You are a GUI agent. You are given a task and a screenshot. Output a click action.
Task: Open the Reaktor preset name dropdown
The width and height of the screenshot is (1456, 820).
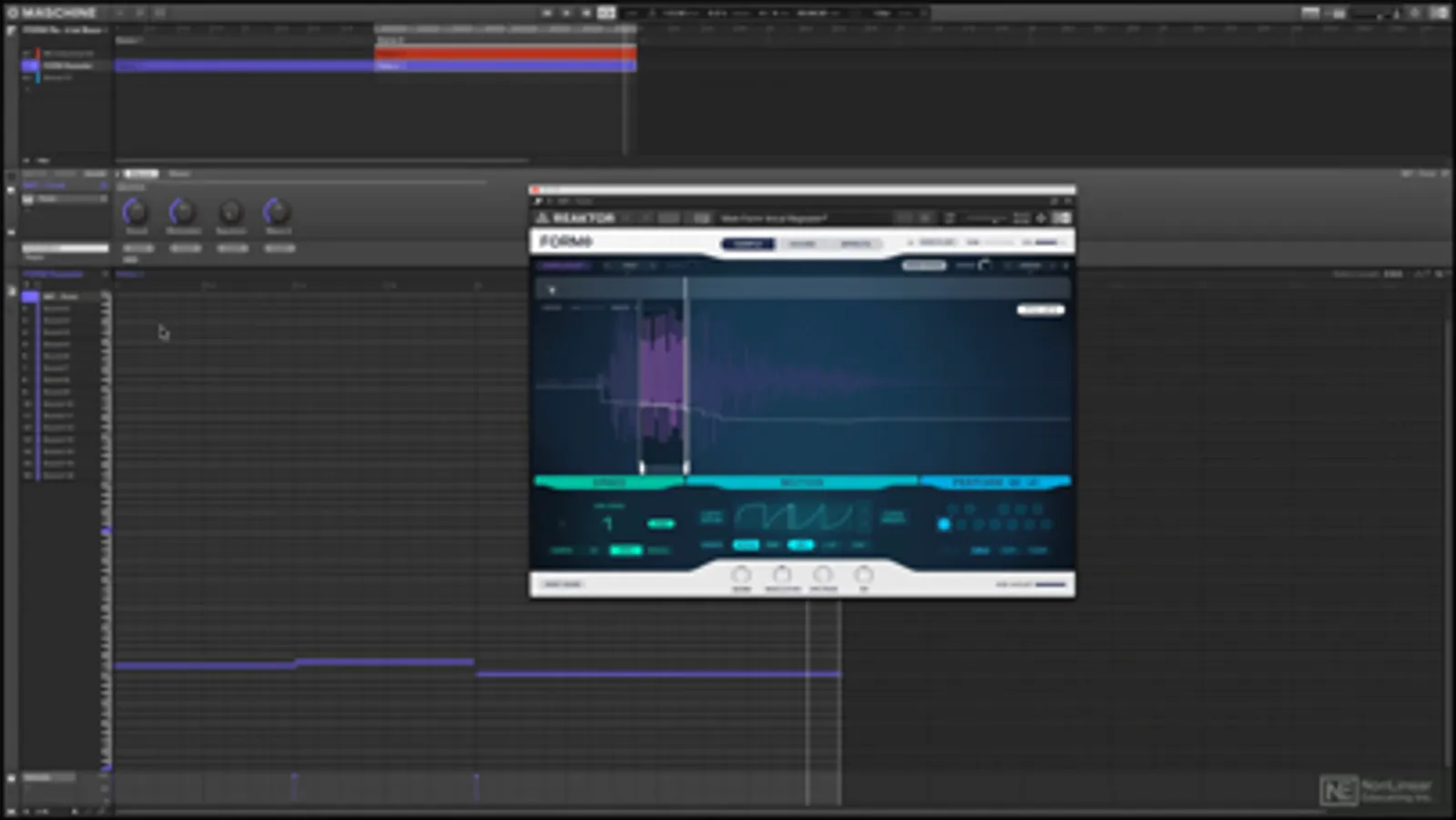(x=774, y=219)
